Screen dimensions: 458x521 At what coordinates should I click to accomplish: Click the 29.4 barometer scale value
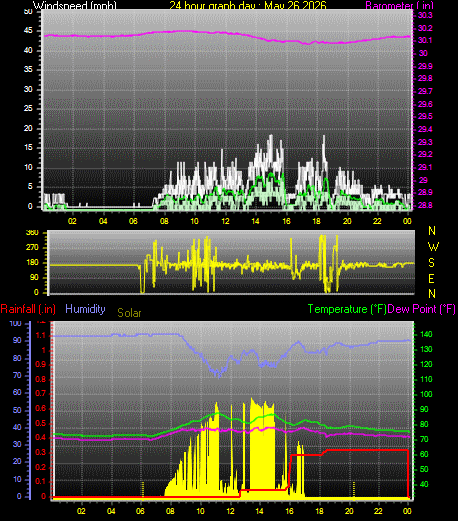[425, 129]
